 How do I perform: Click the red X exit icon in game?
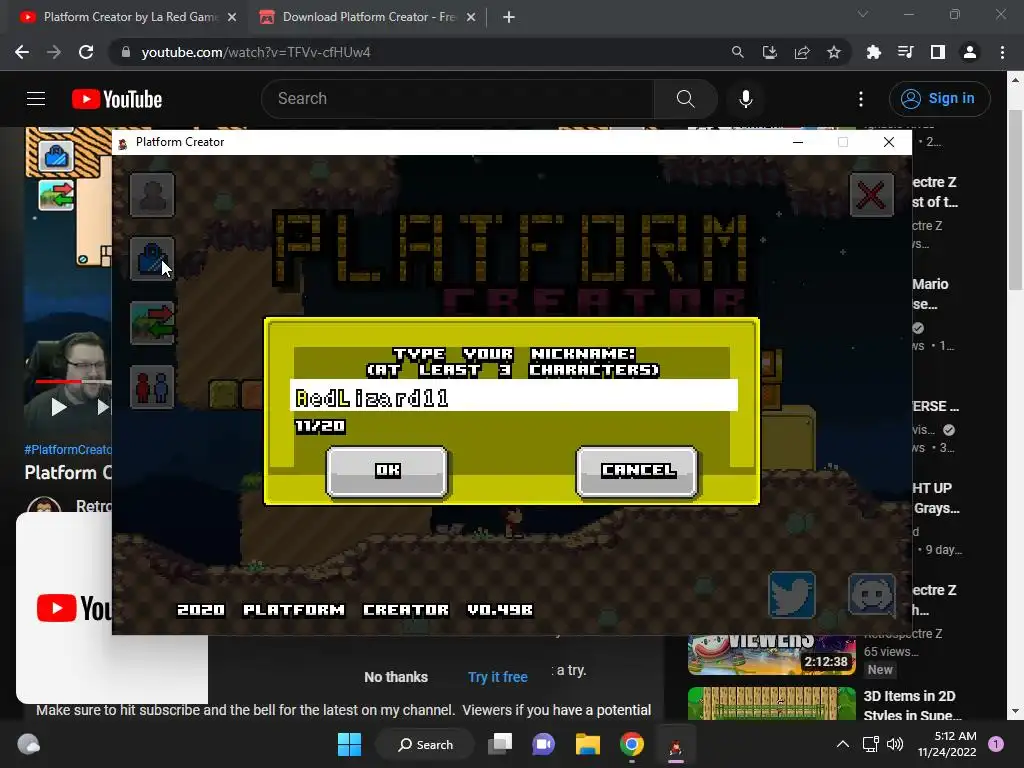click(872, 195)
